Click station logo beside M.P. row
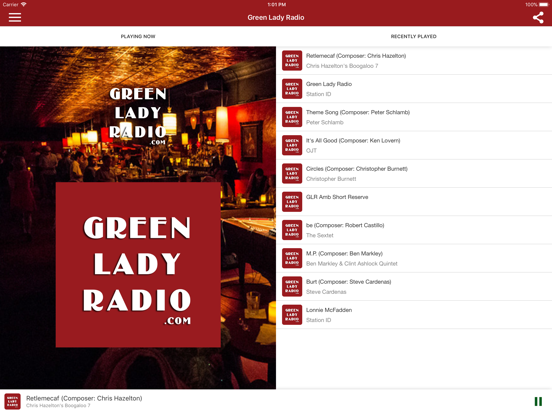Screen dimensions: 552x414 292,258
